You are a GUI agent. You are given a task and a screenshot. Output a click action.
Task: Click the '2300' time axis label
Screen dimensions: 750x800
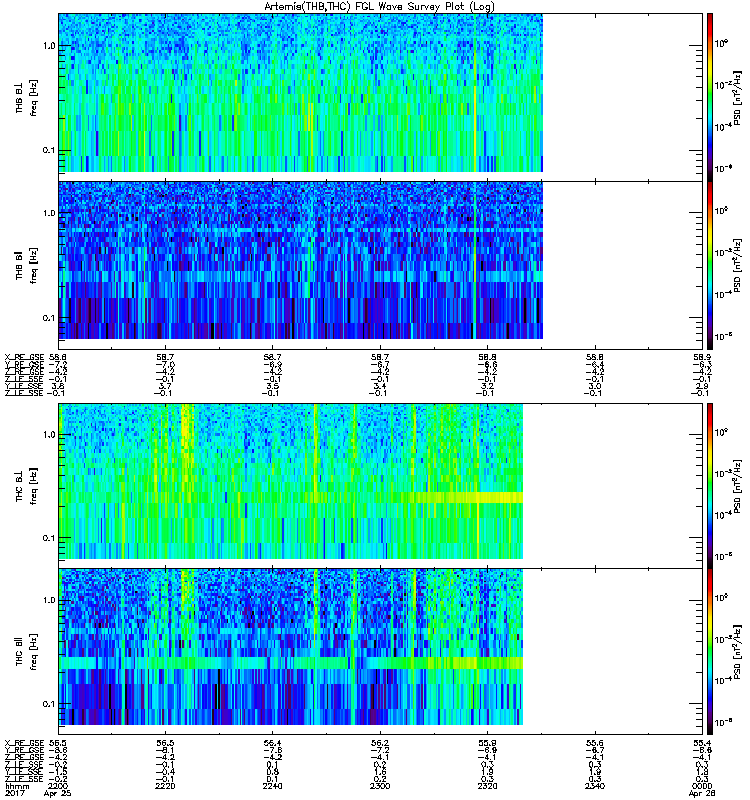pyautogui.click(x=380, y=786)
